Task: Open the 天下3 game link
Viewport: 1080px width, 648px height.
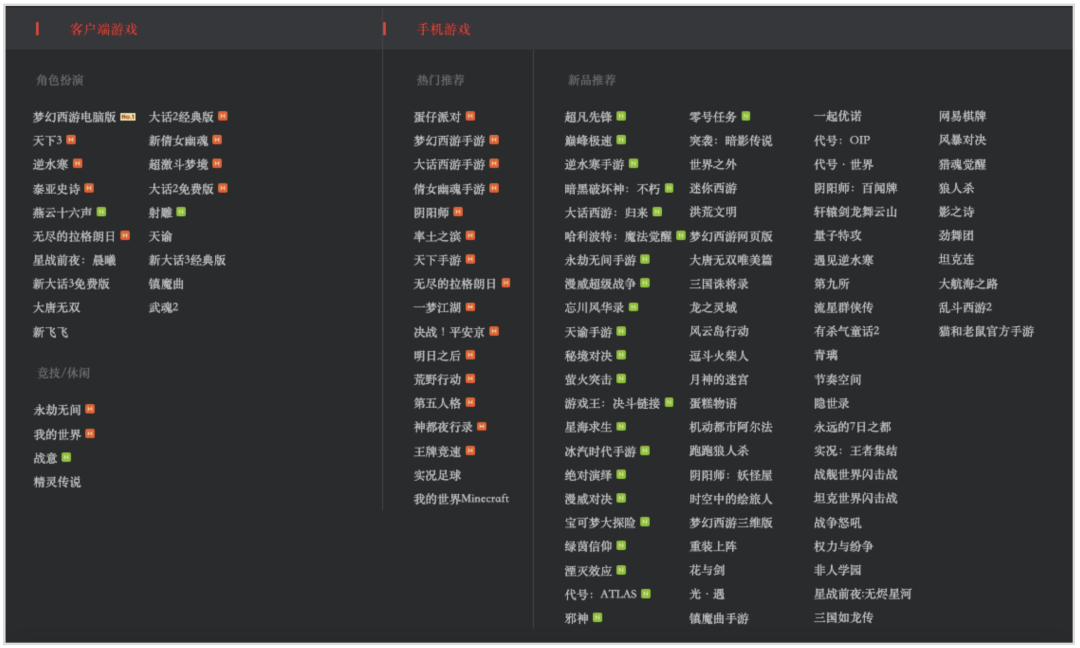Action: 48,140
